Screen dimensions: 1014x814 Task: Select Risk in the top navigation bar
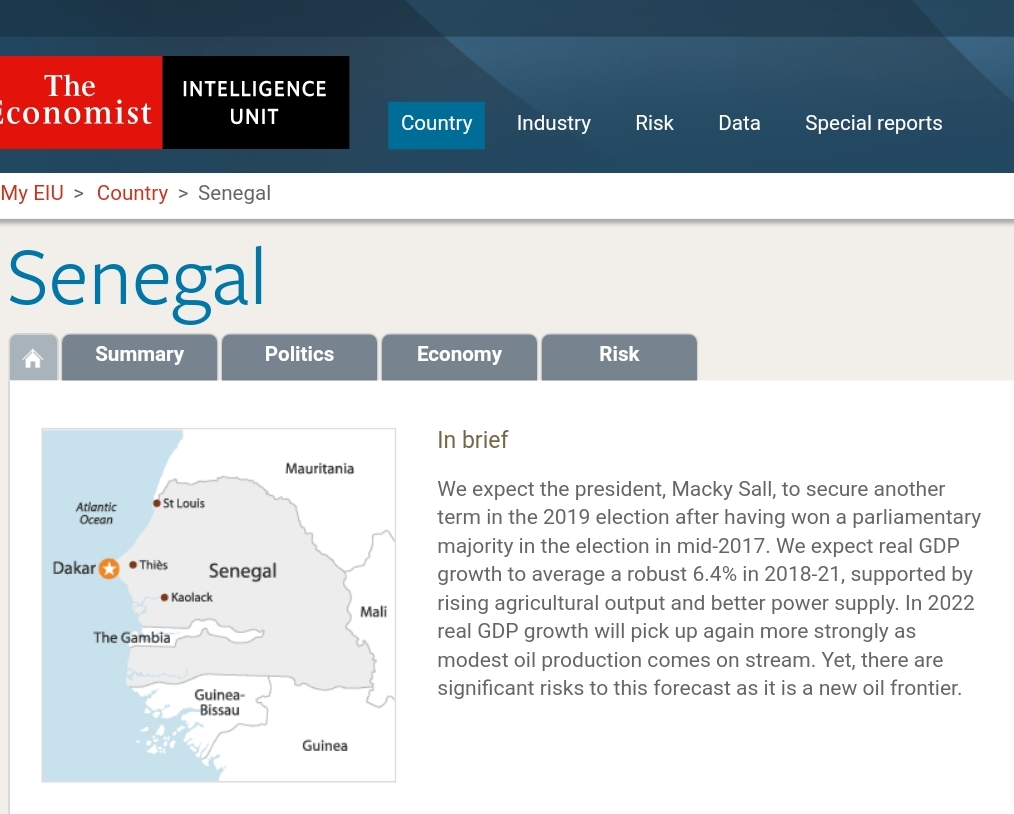click(x=654, y=124)
